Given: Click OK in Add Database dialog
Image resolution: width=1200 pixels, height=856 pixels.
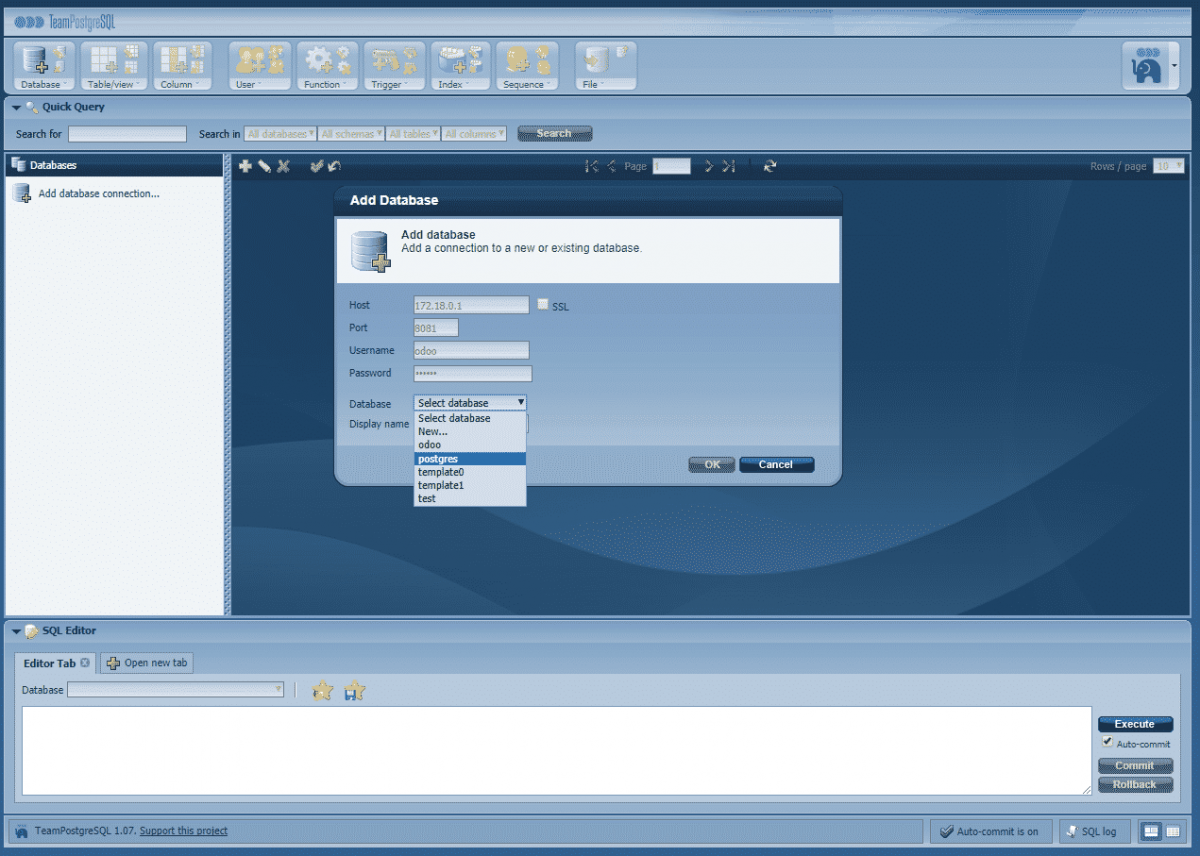Looking at the screenshot, I should point(712,464).
